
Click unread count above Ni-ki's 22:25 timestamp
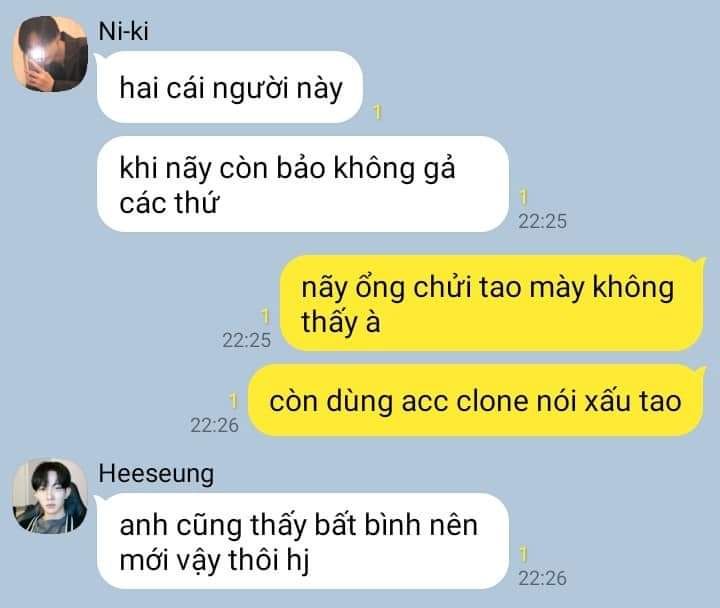(x=523, y=197)
